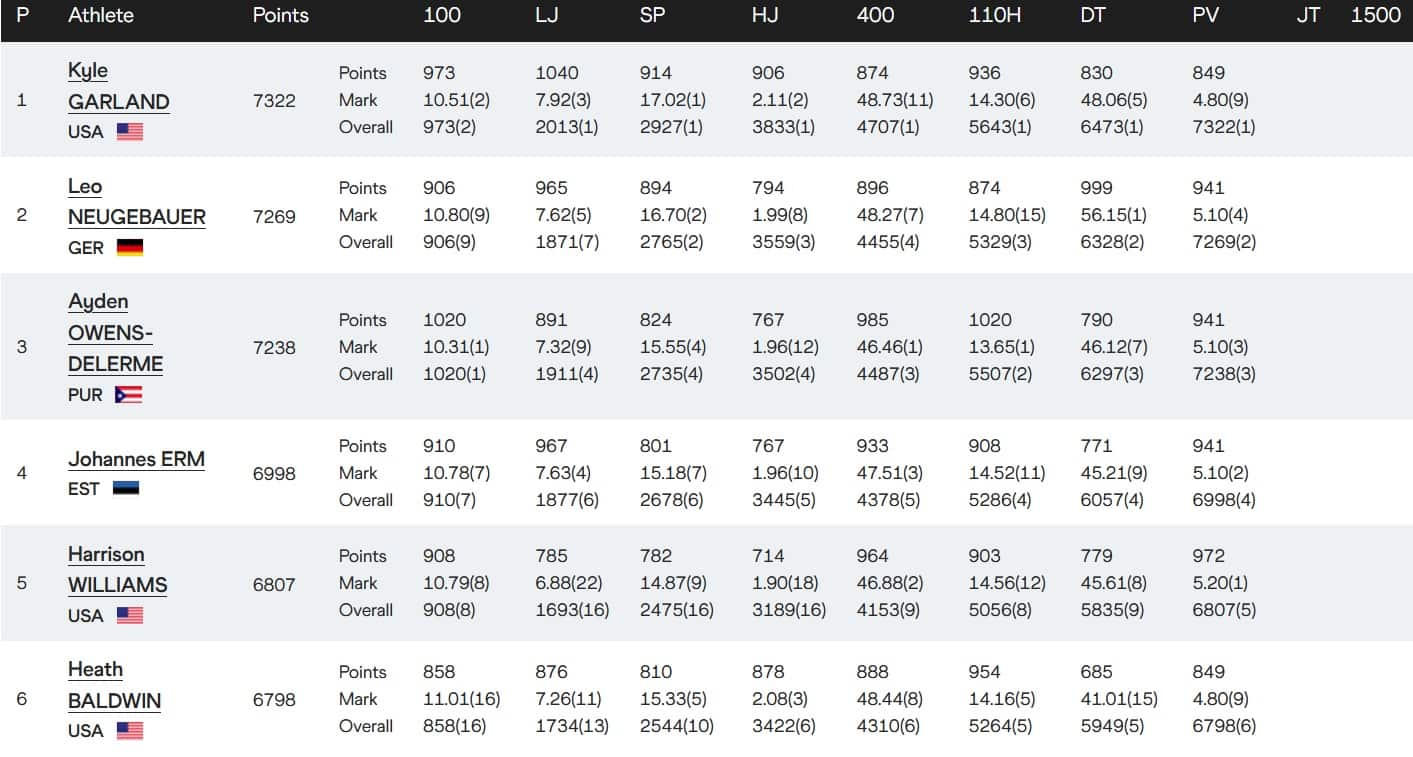This screenshot has width=1413, height=757.
Task: Click Garland's total score 7322
Action: (x=274, y=101)
